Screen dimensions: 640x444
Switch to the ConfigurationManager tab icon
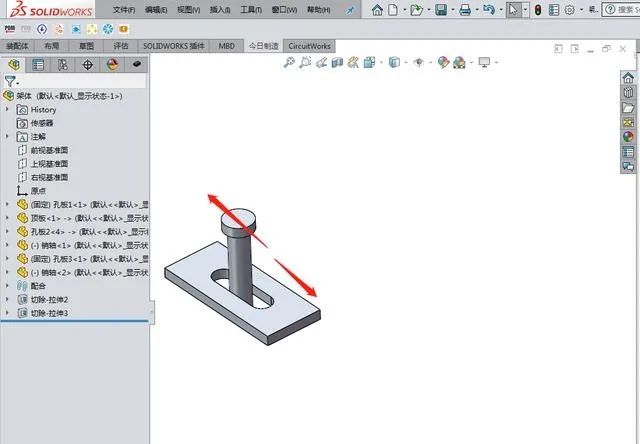tap(62, 64)
